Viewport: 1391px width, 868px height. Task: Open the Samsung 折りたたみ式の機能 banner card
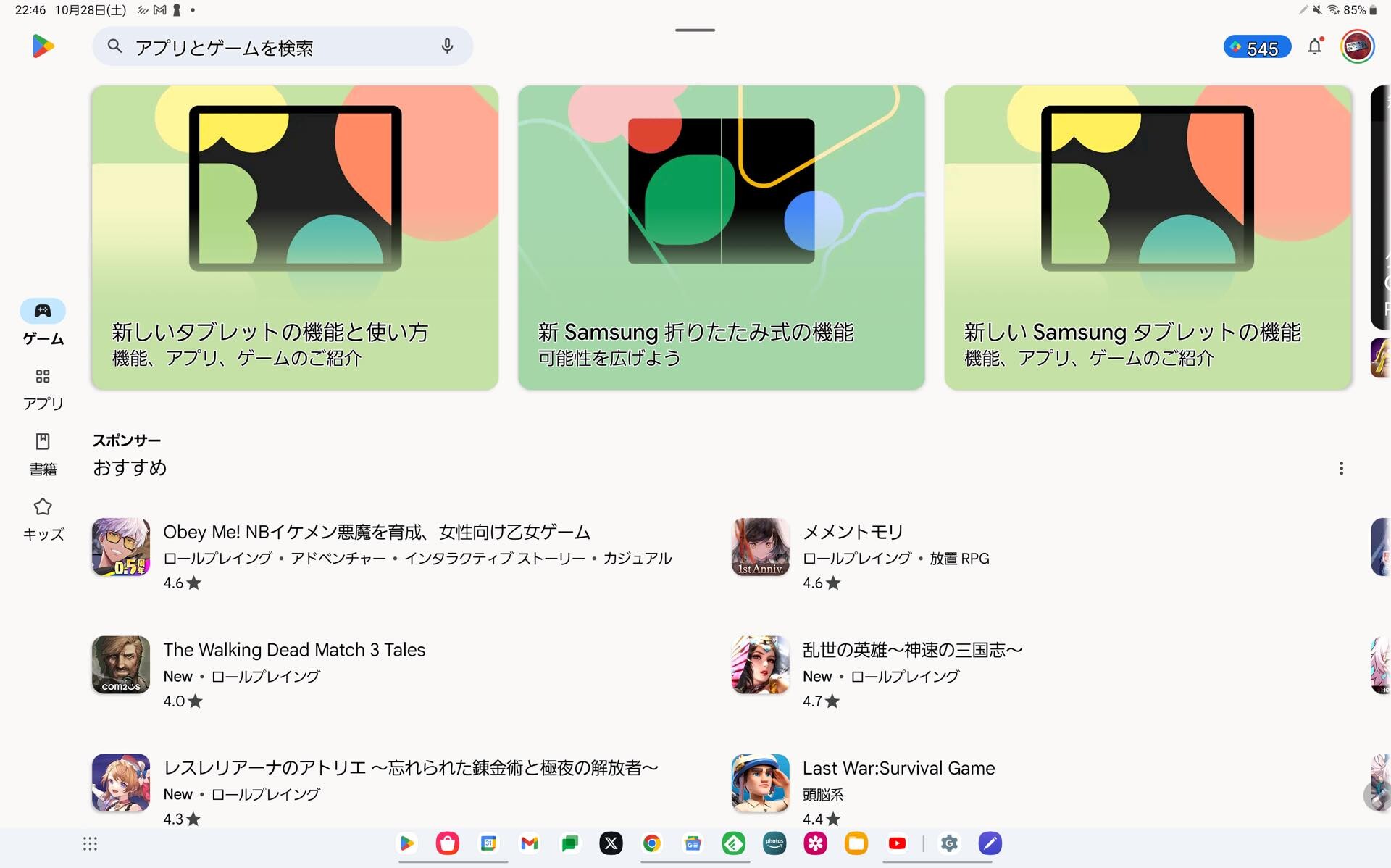pyautogui.click(x=721, y=238)
